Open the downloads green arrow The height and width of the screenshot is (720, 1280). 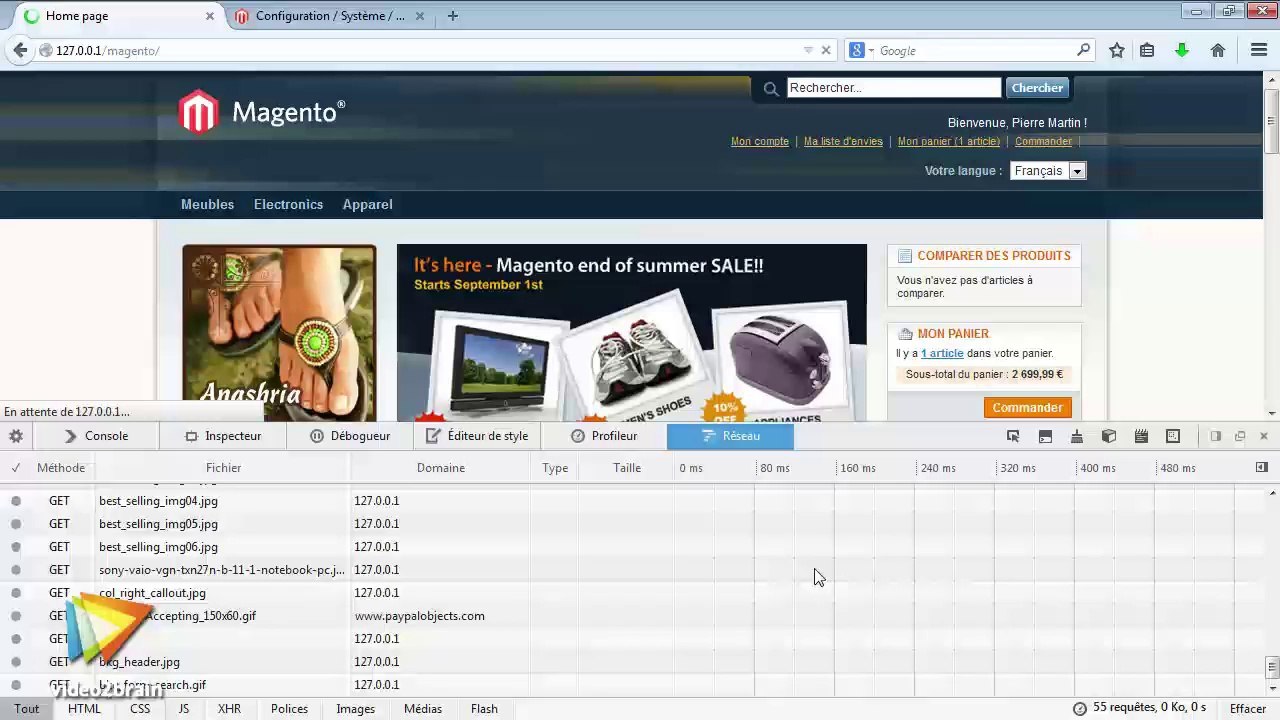[1182, 50]
